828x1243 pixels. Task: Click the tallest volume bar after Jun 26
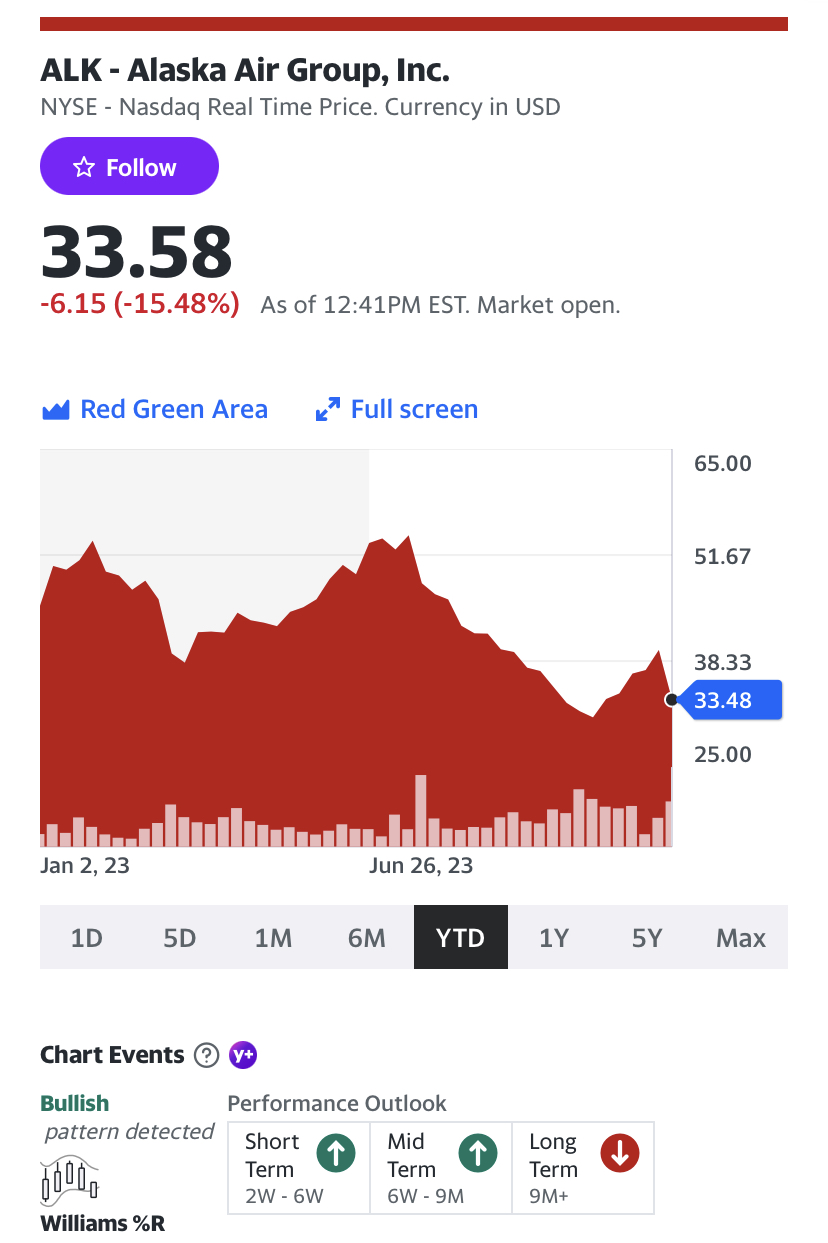click(421, 811)
